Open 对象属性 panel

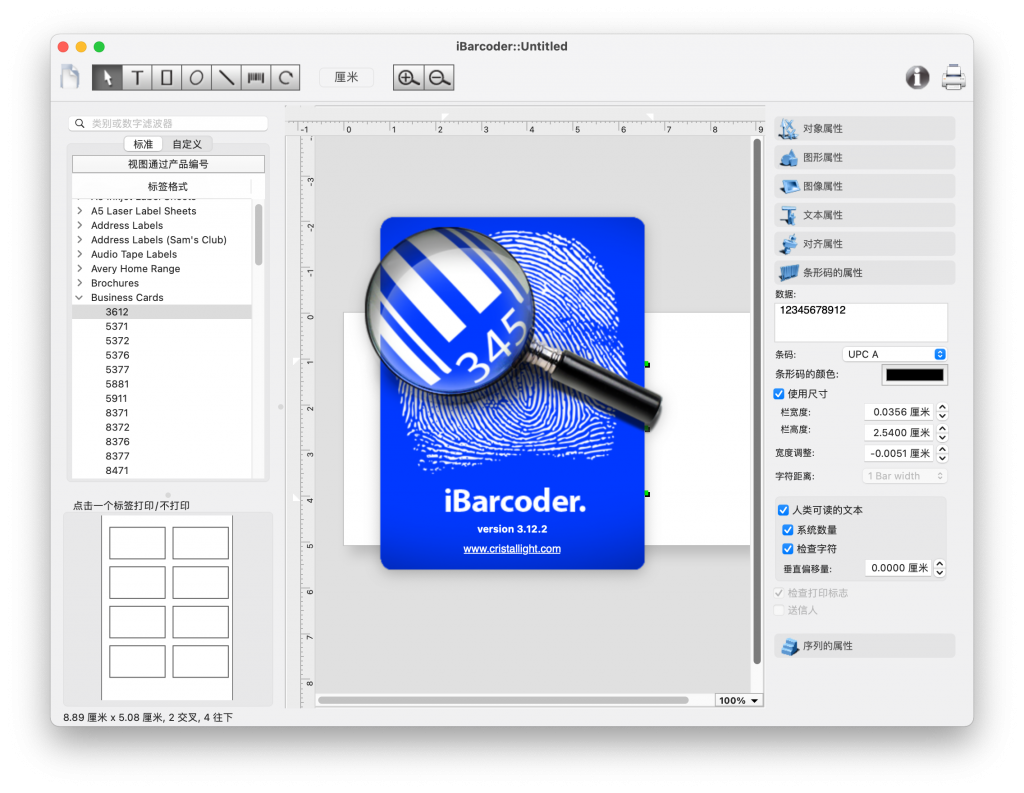[x=865, y=129]
